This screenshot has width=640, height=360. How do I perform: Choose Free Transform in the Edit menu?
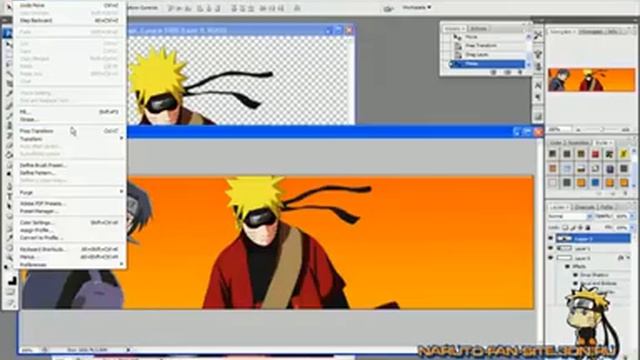pos(69,131)
